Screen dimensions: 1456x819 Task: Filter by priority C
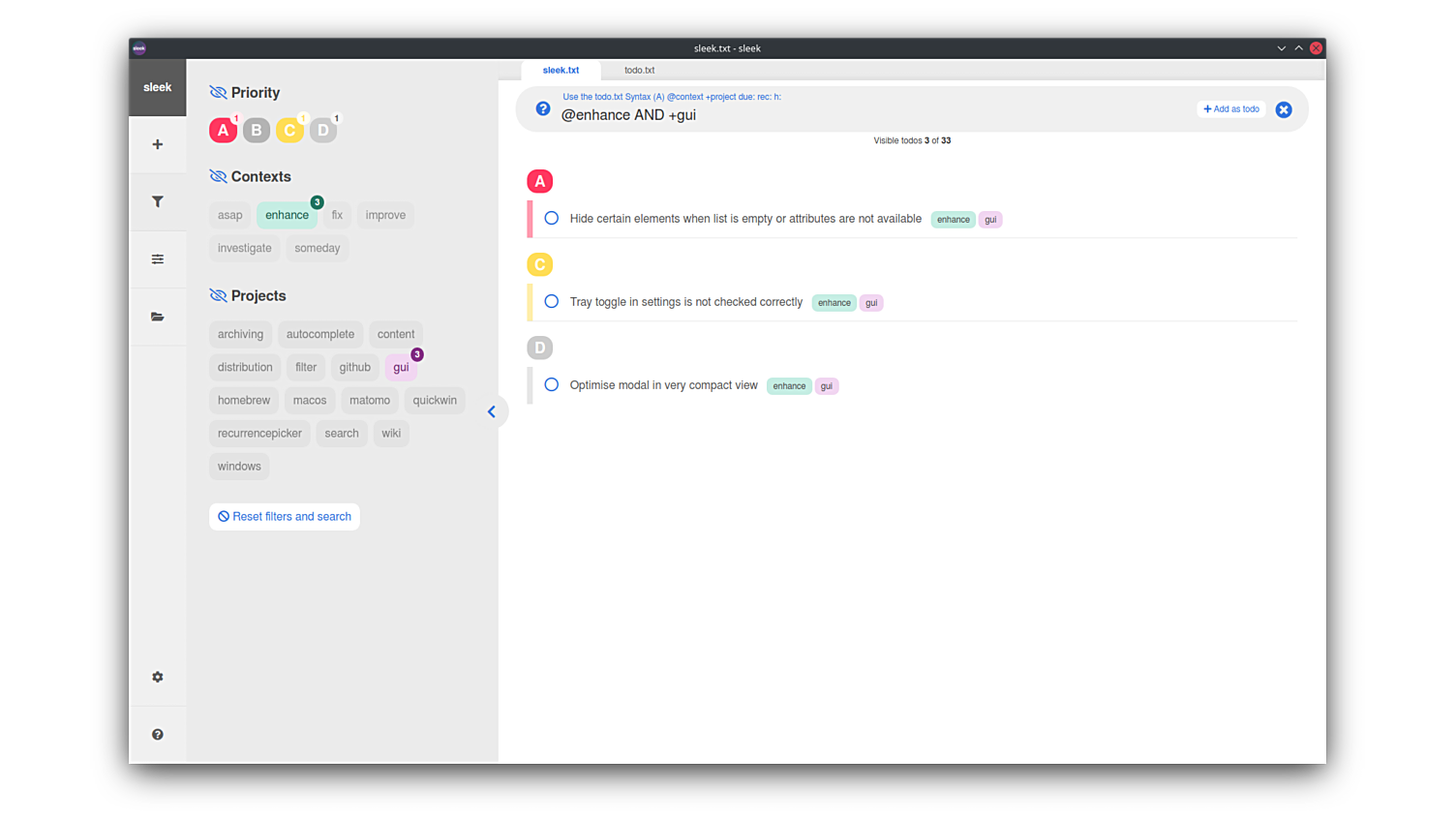click(289, 130)
